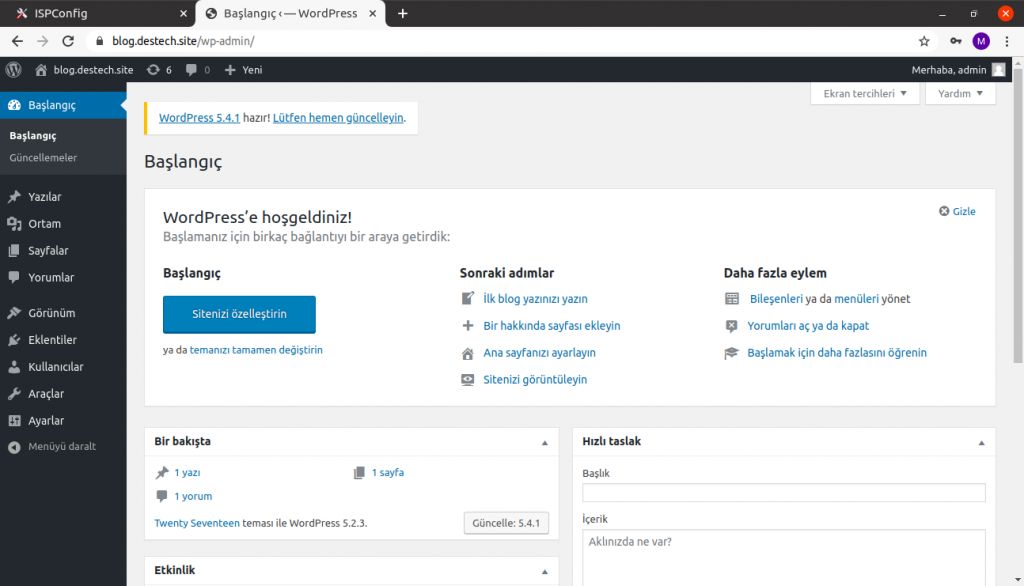Open the menüleri link

[x=856, y=299]
